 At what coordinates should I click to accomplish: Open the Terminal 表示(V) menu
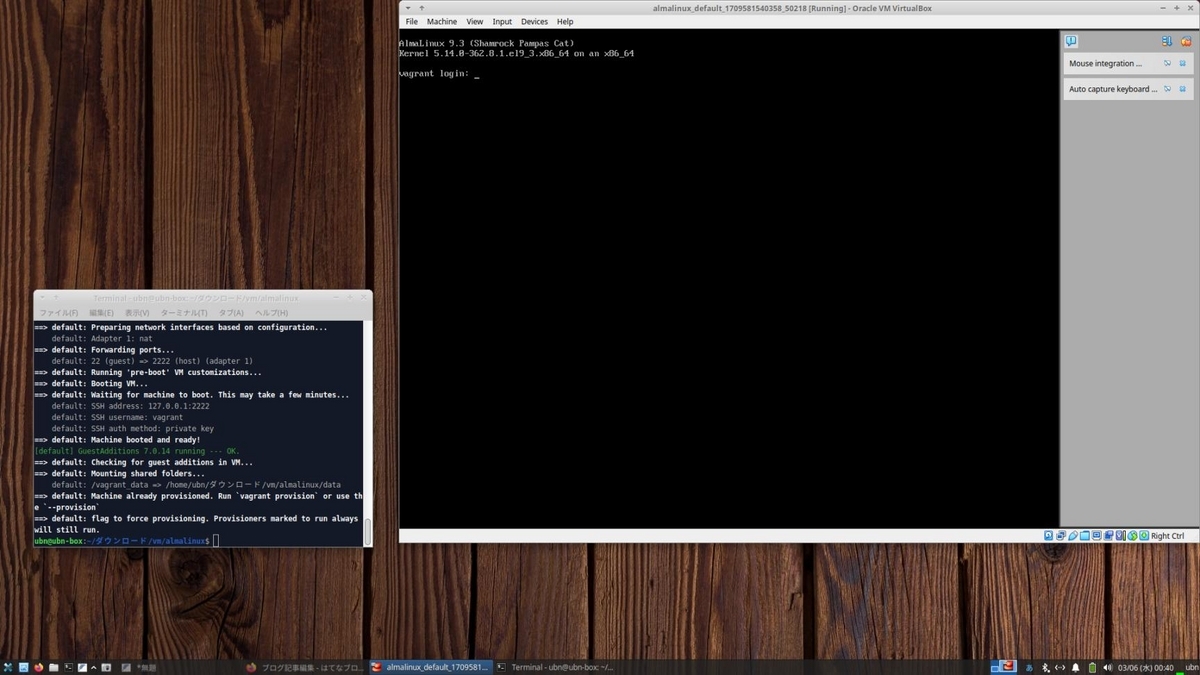[x=137, y=313]
